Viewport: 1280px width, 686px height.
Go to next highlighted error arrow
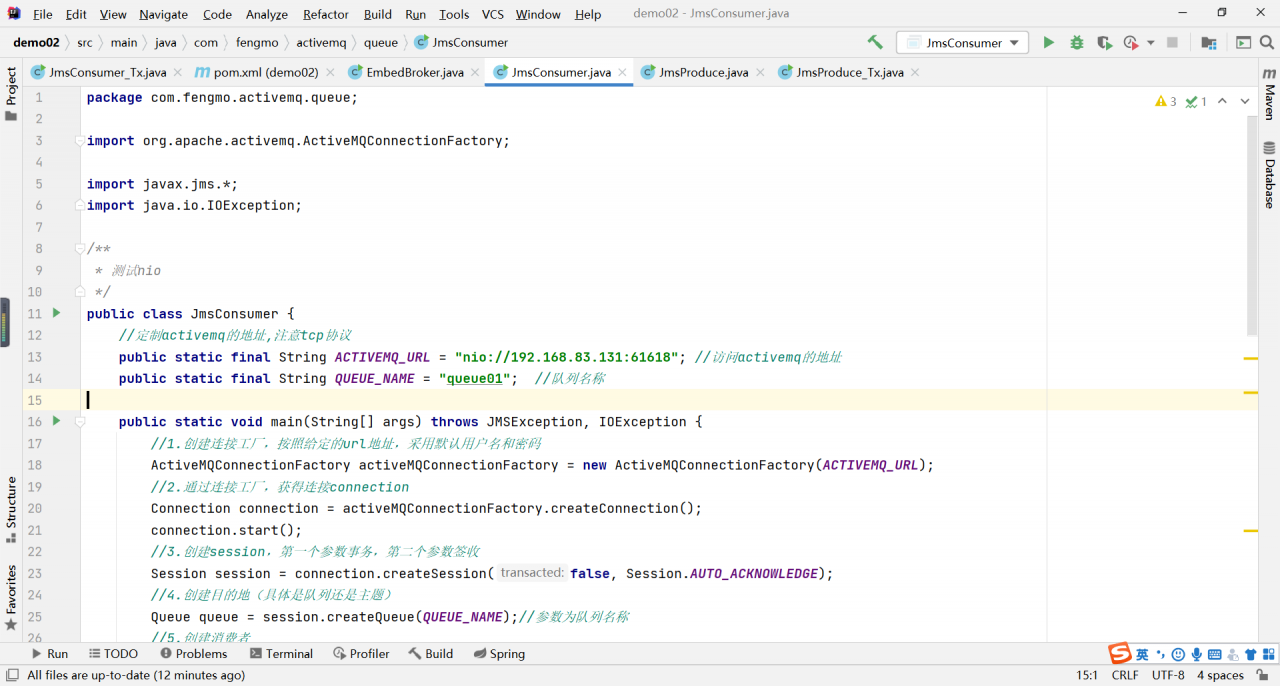[x=1245, y=101]
